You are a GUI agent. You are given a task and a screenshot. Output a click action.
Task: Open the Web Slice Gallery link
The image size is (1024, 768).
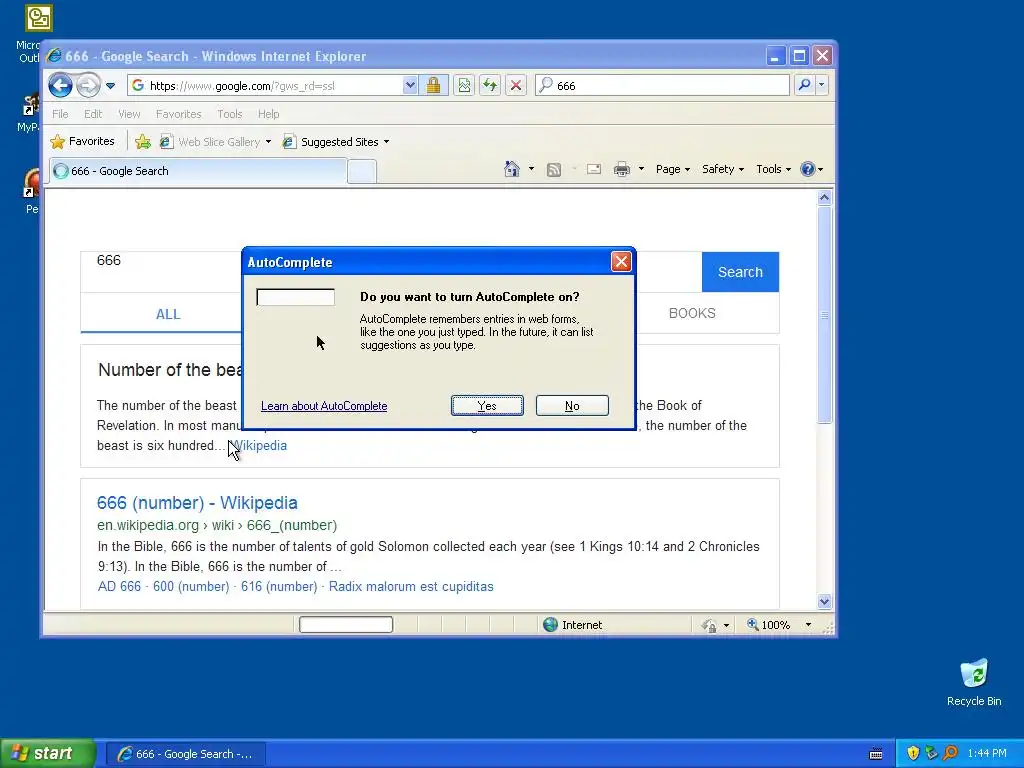click(x=210, y=142)
